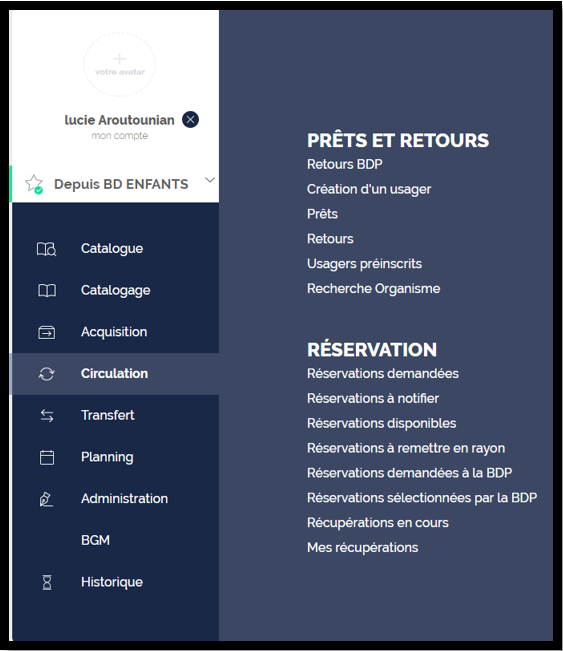
Task: Click the favorite star icon beside BD ENFANTS
Action: (x=34, y=184)
